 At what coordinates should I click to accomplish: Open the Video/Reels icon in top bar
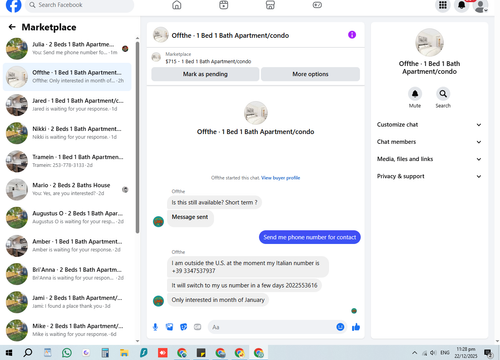tap(224, 5)
